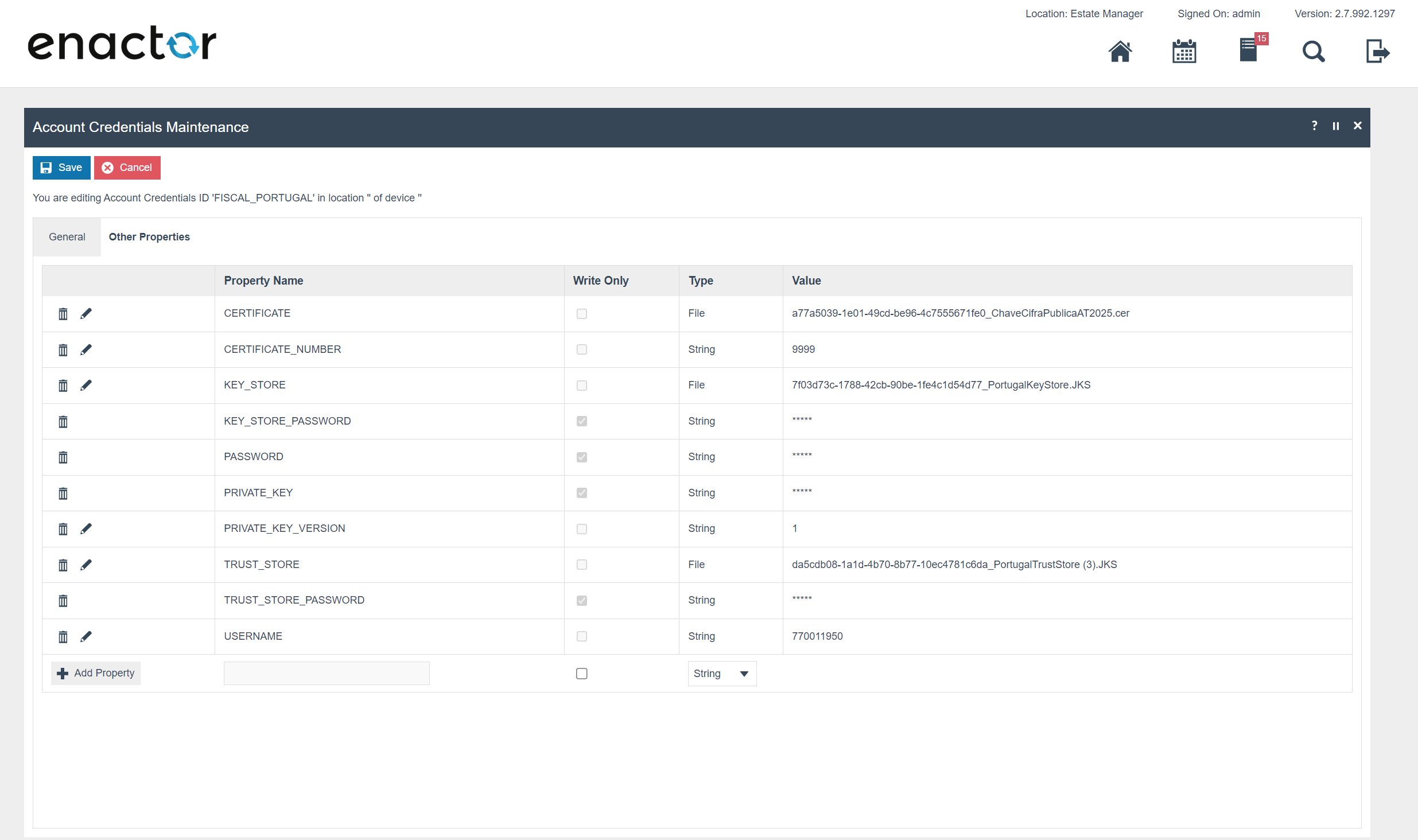The width and height of the screenshot is (1418, 840).
Task: Click the sign out icon
Action: click(x=1377, y=52)
